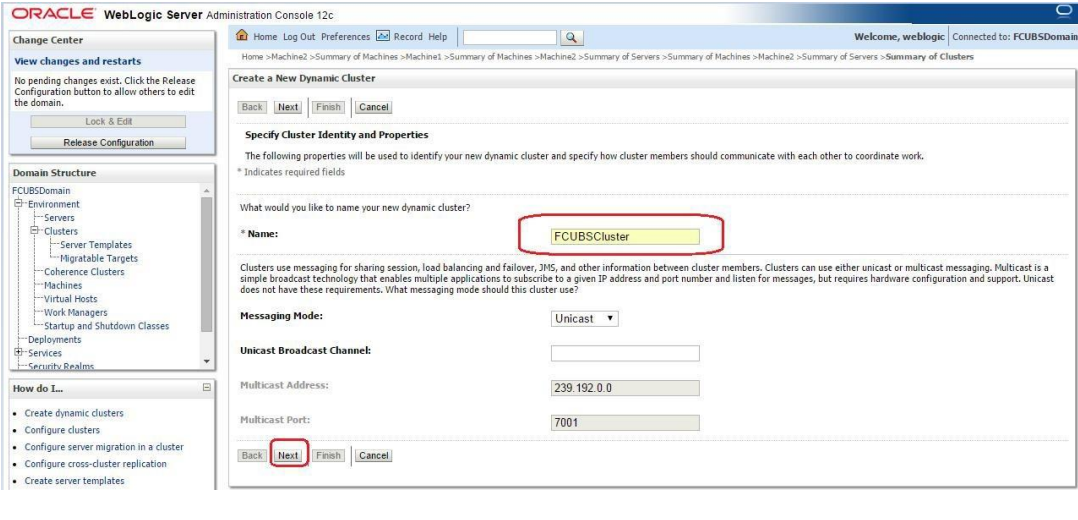This screenshot has width=1078, height=520.
Task: Click the bottom Cancel button
Action: pyautogui.click(x=374, y=456)
